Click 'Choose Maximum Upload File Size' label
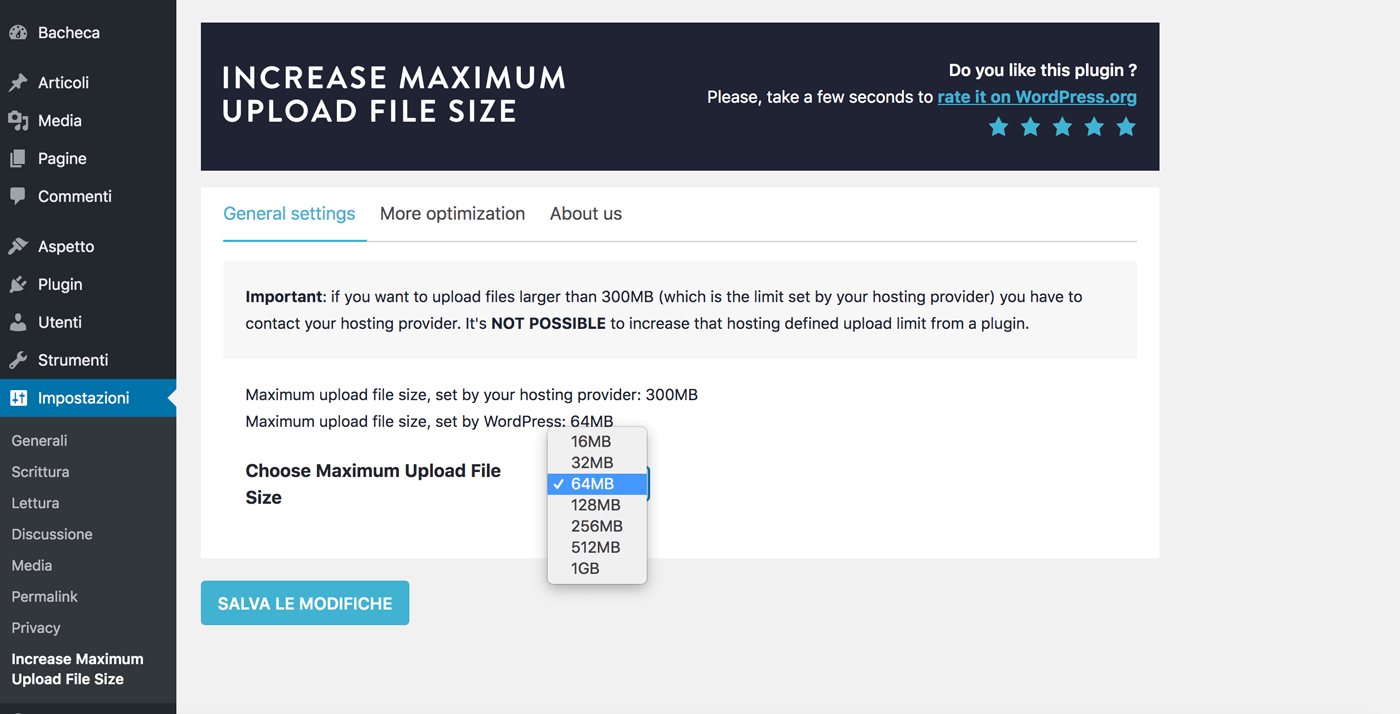Image resolution: width=1400 pixels, height=714 pixels. click(x=373, y=484)
